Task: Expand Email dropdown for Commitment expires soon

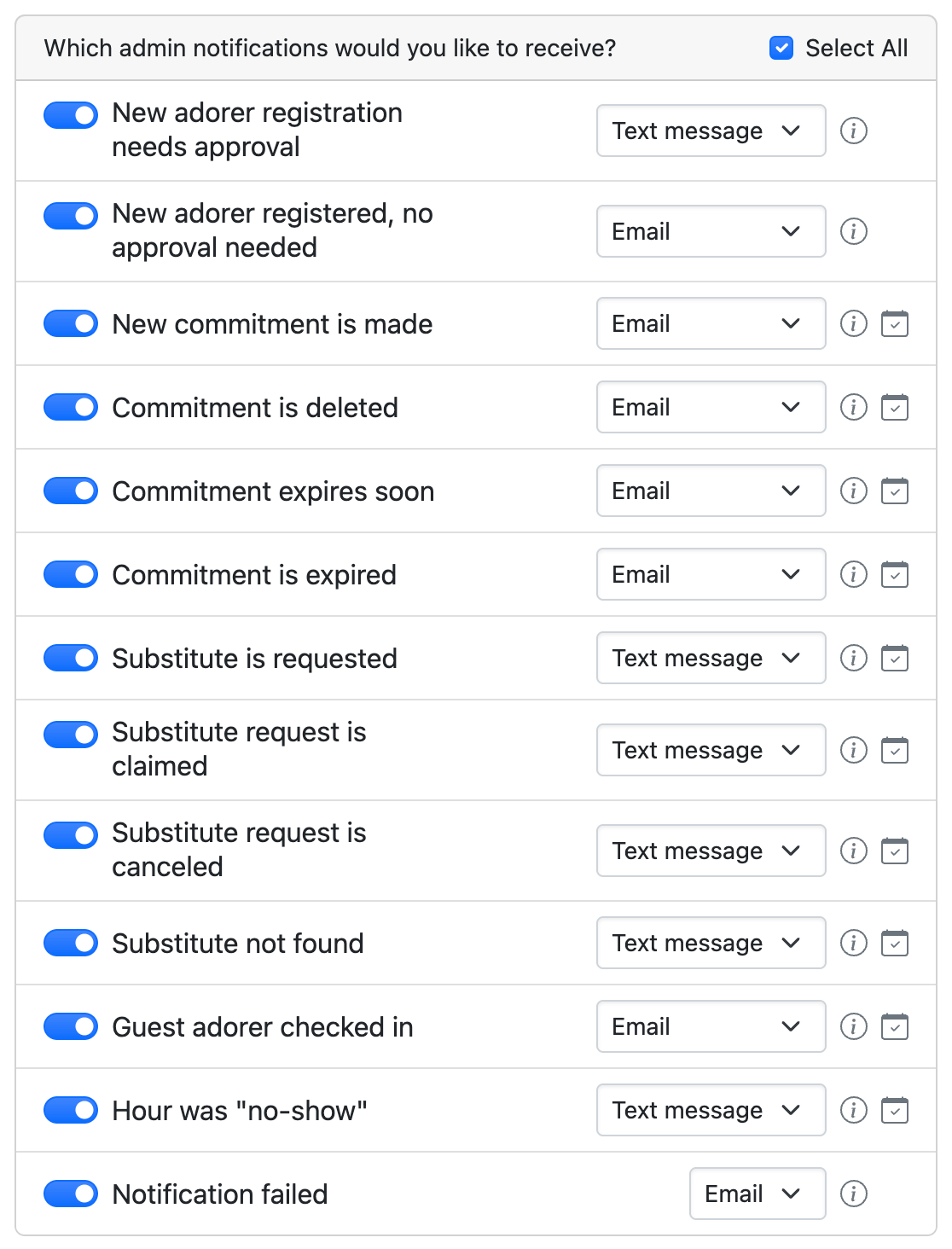Action: [711, 491]
